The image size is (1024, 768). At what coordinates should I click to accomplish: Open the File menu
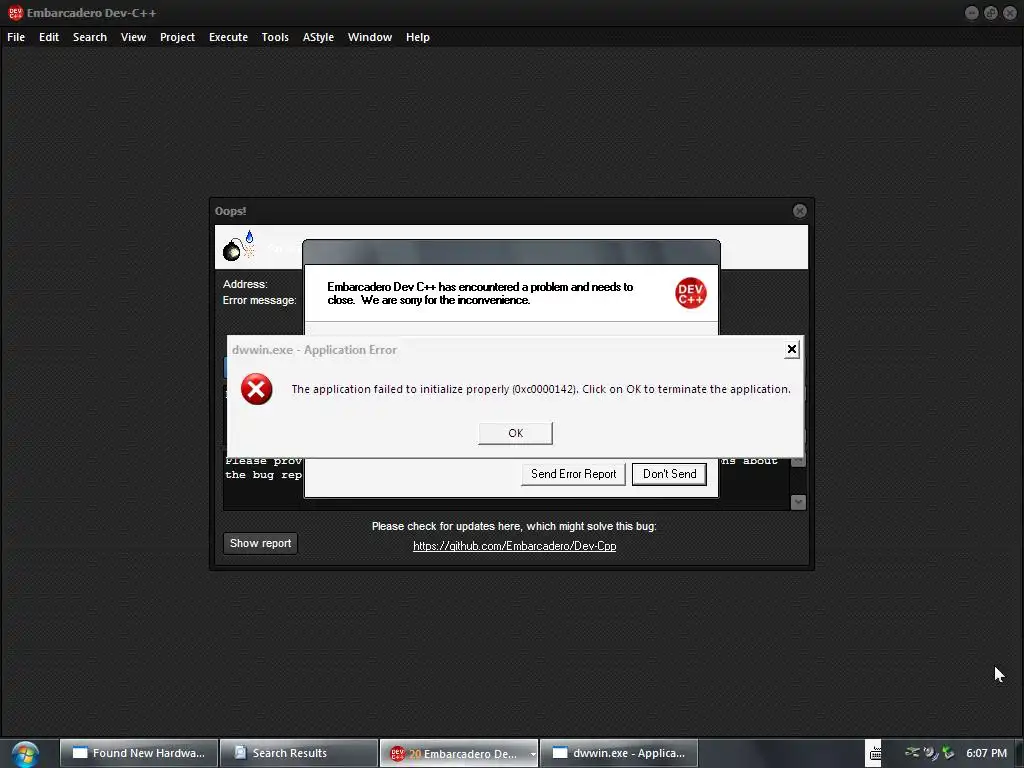pos(16,37)
